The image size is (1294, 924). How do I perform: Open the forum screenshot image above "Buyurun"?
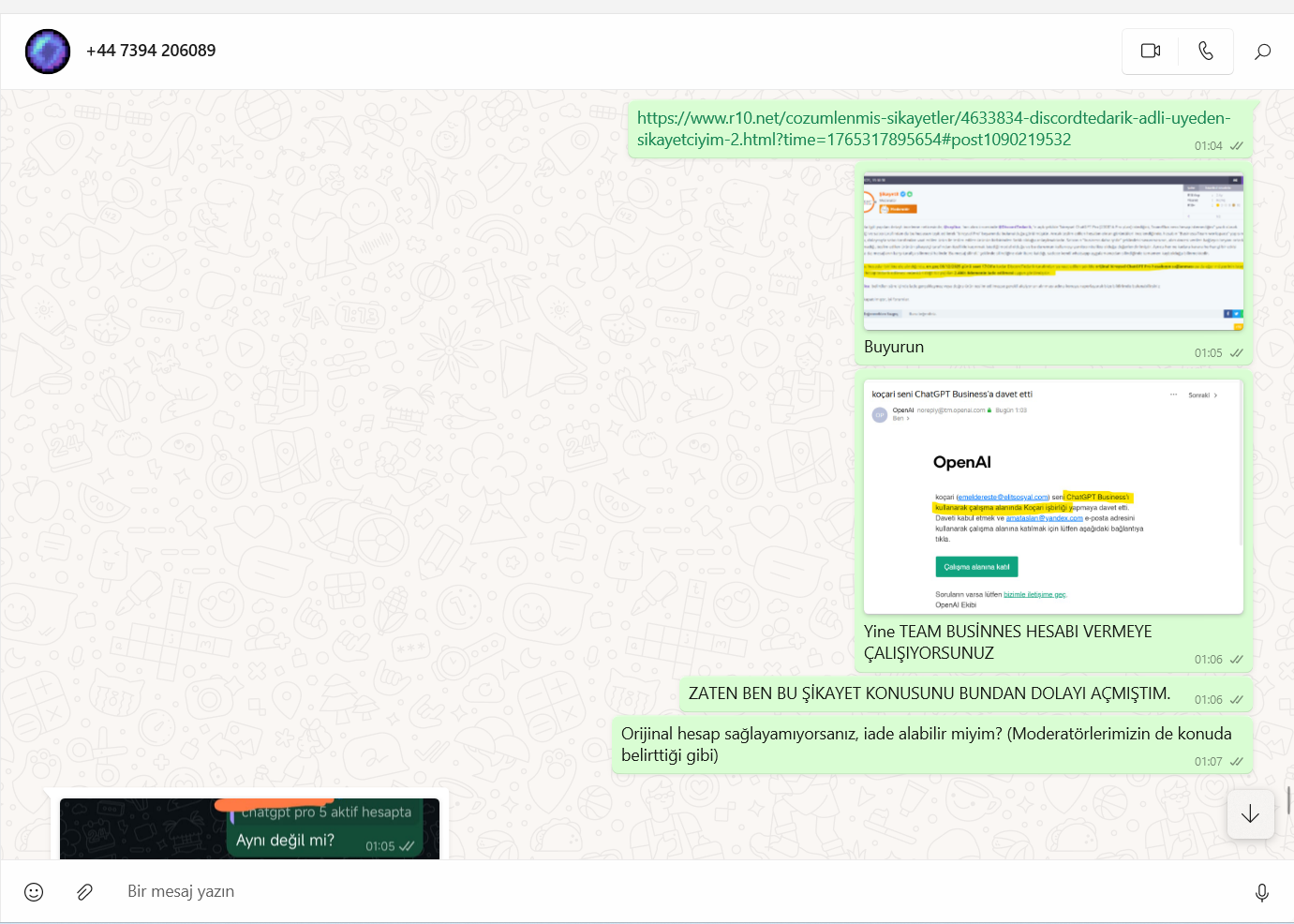tap(1053, 251)
